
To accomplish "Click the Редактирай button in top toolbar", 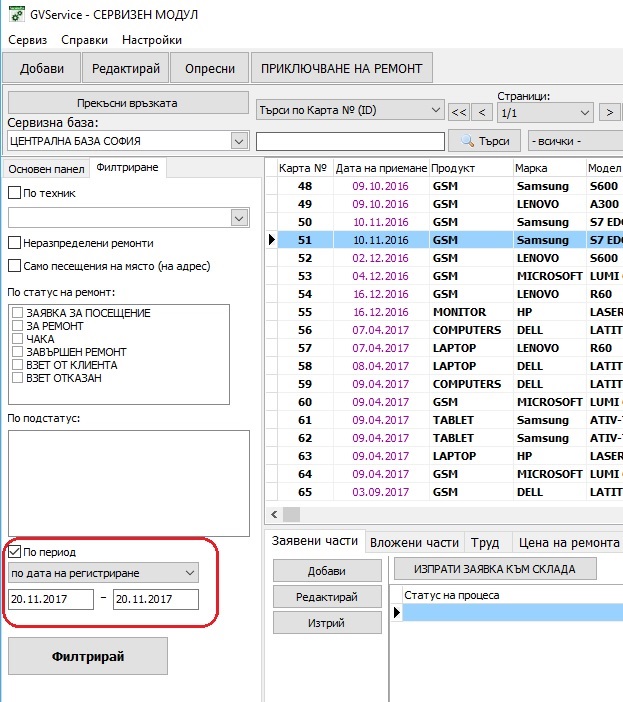I will 126,68.
